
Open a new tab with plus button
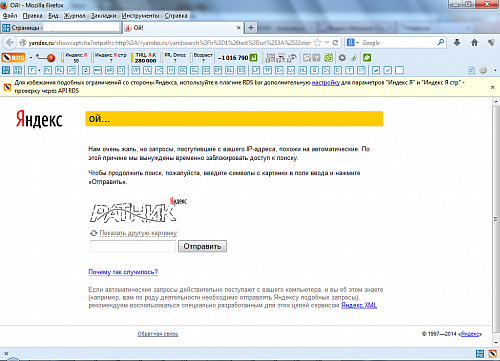pyautogui.click(x=251, y=28)
